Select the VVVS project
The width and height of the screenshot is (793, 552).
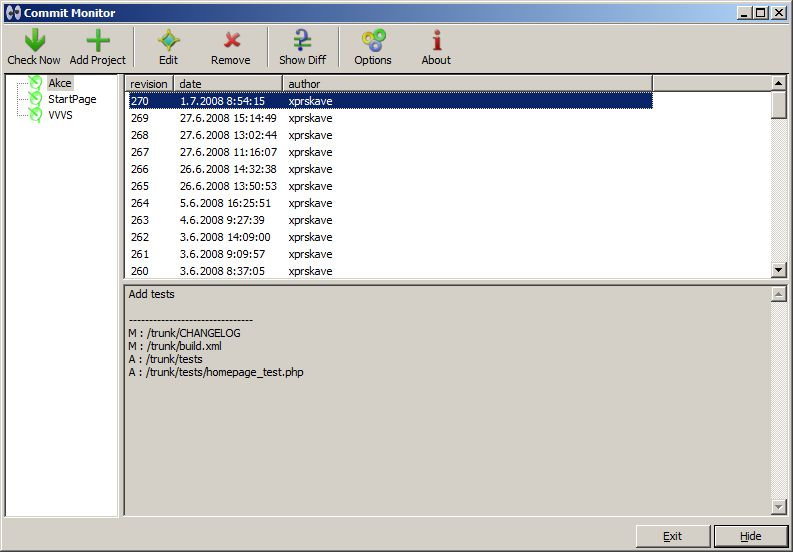[60, 115]
